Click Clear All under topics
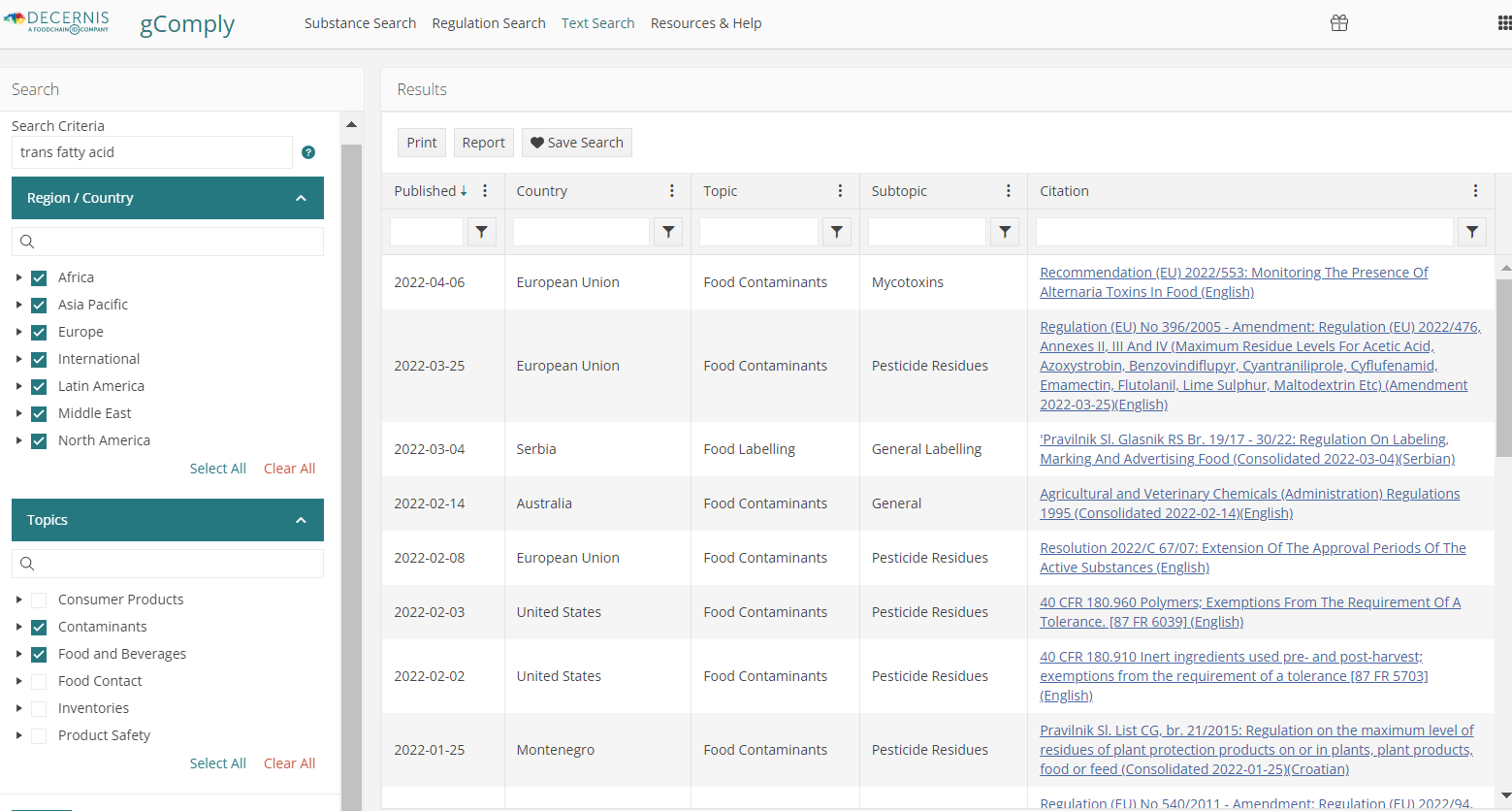This screenshot has width=1512, height=811. click(x=290, y=763)
